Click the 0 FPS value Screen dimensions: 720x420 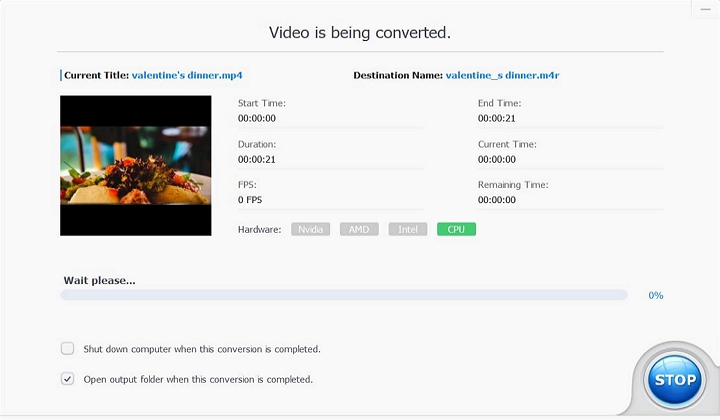pos(250,200)
